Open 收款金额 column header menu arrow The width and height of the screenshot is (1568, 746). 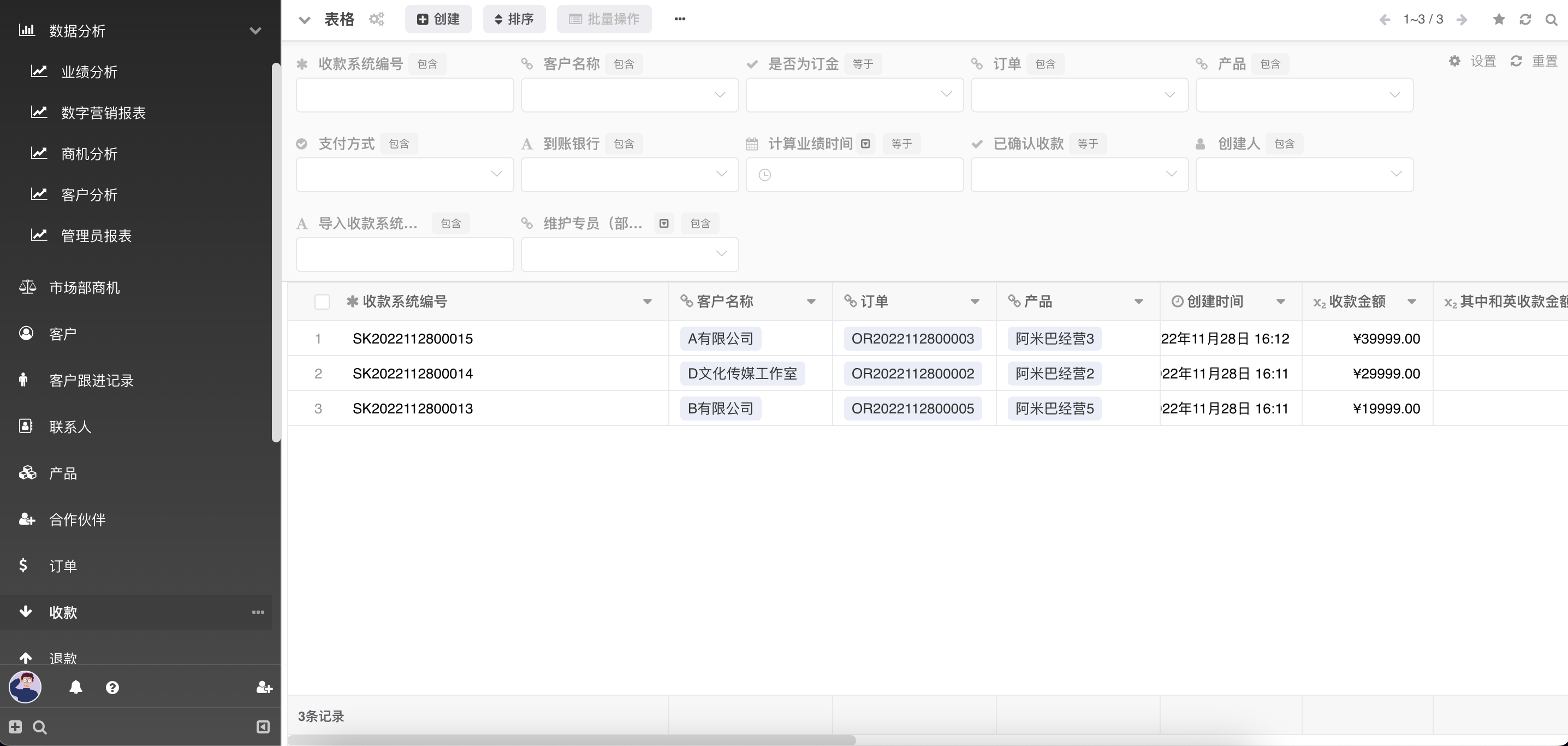coord(1411,302)
